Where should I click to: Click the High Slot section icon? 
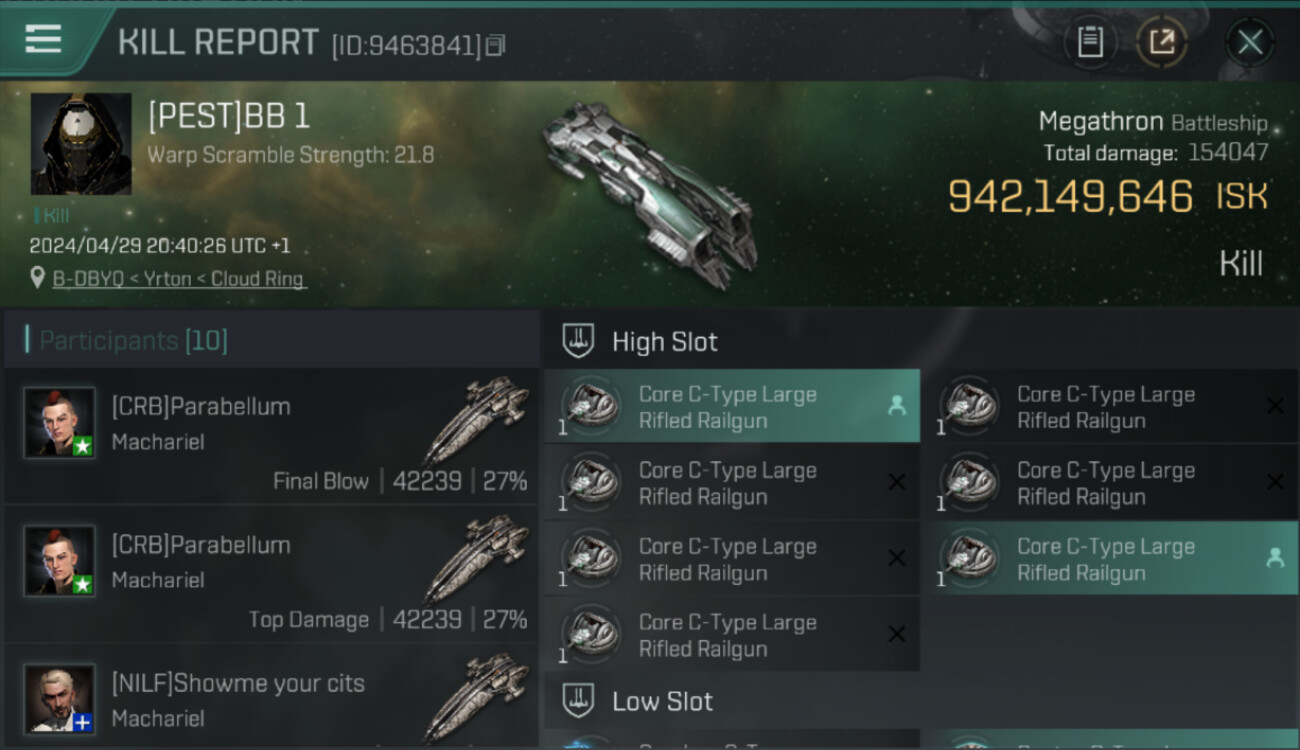click(x=578, y=341)
